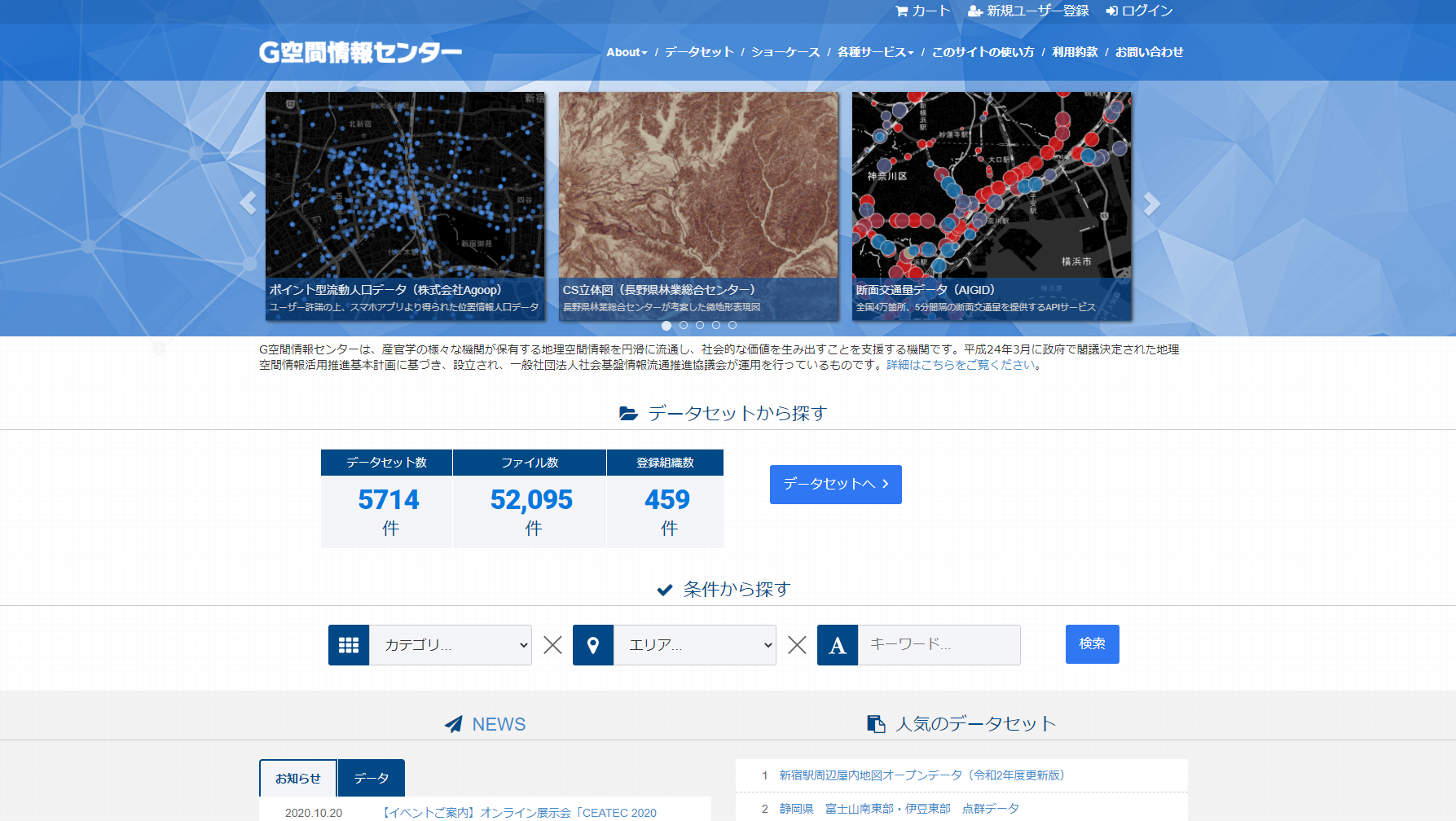Open the ショーケース menu item
This screenshot has height=821, width=1456.
785,52
